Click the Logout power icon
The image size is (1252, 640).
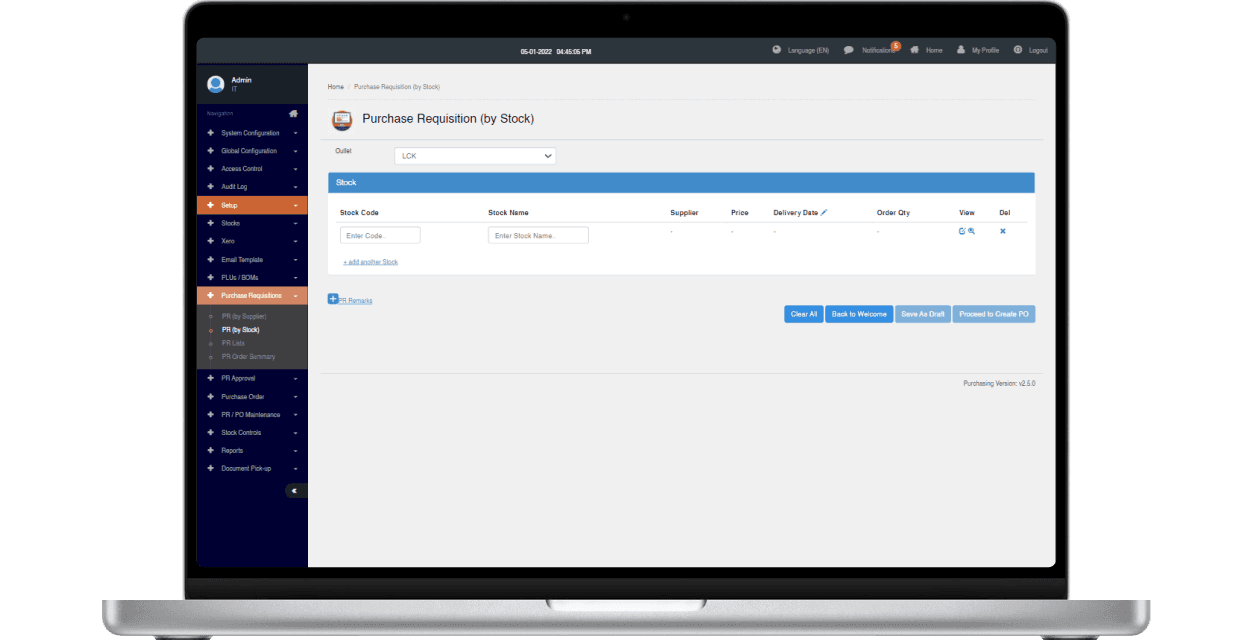pyautogui.click(x=1017, y=49)
